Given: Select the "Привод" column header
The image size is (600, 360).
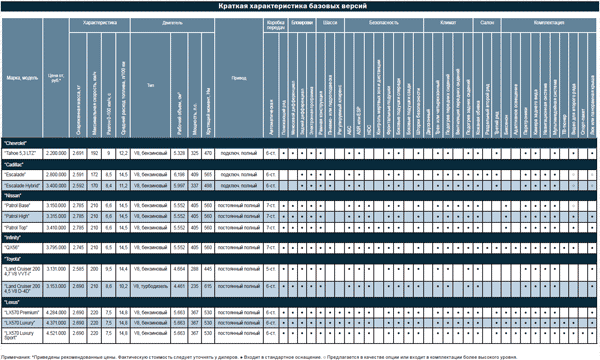Looking at the screenshot, I should [239, 78].
